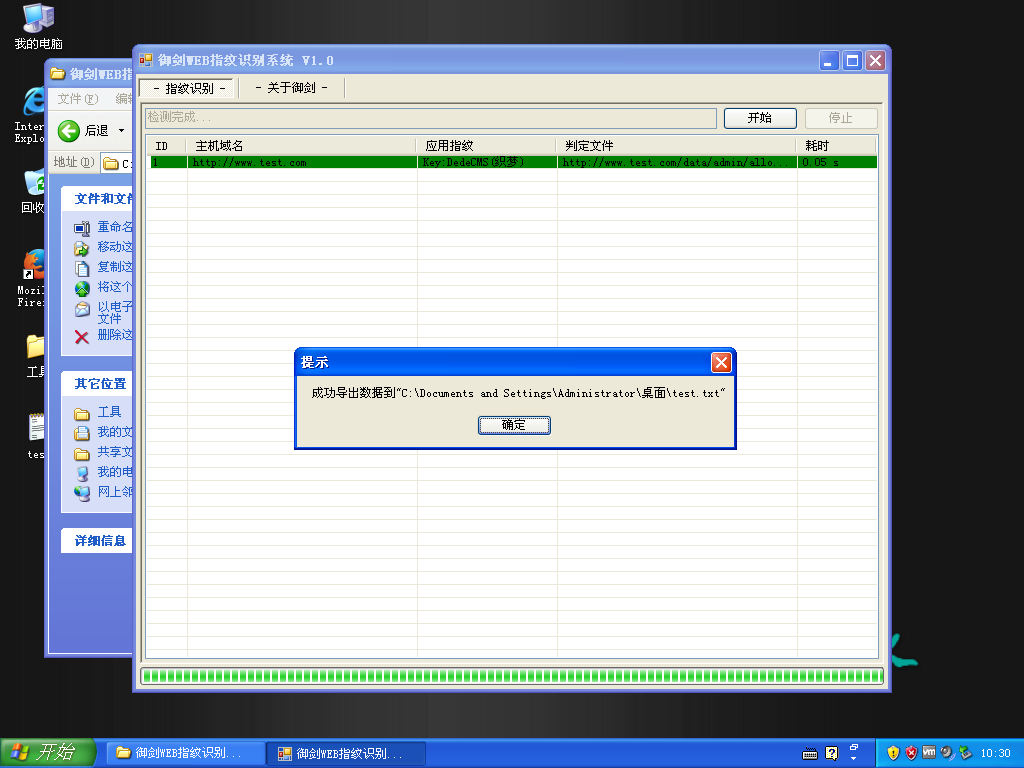
Task: Click the language bar options arrow
Action: pyautogui.click(x=854, y=758)
